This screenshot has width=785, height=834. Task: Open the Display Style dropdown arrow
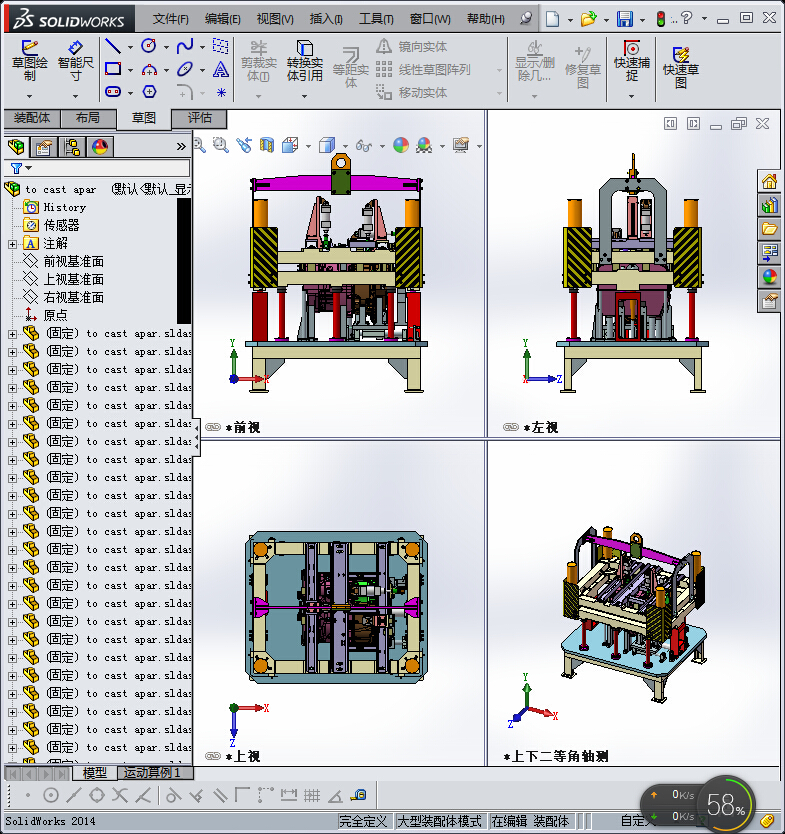(345, 146)
